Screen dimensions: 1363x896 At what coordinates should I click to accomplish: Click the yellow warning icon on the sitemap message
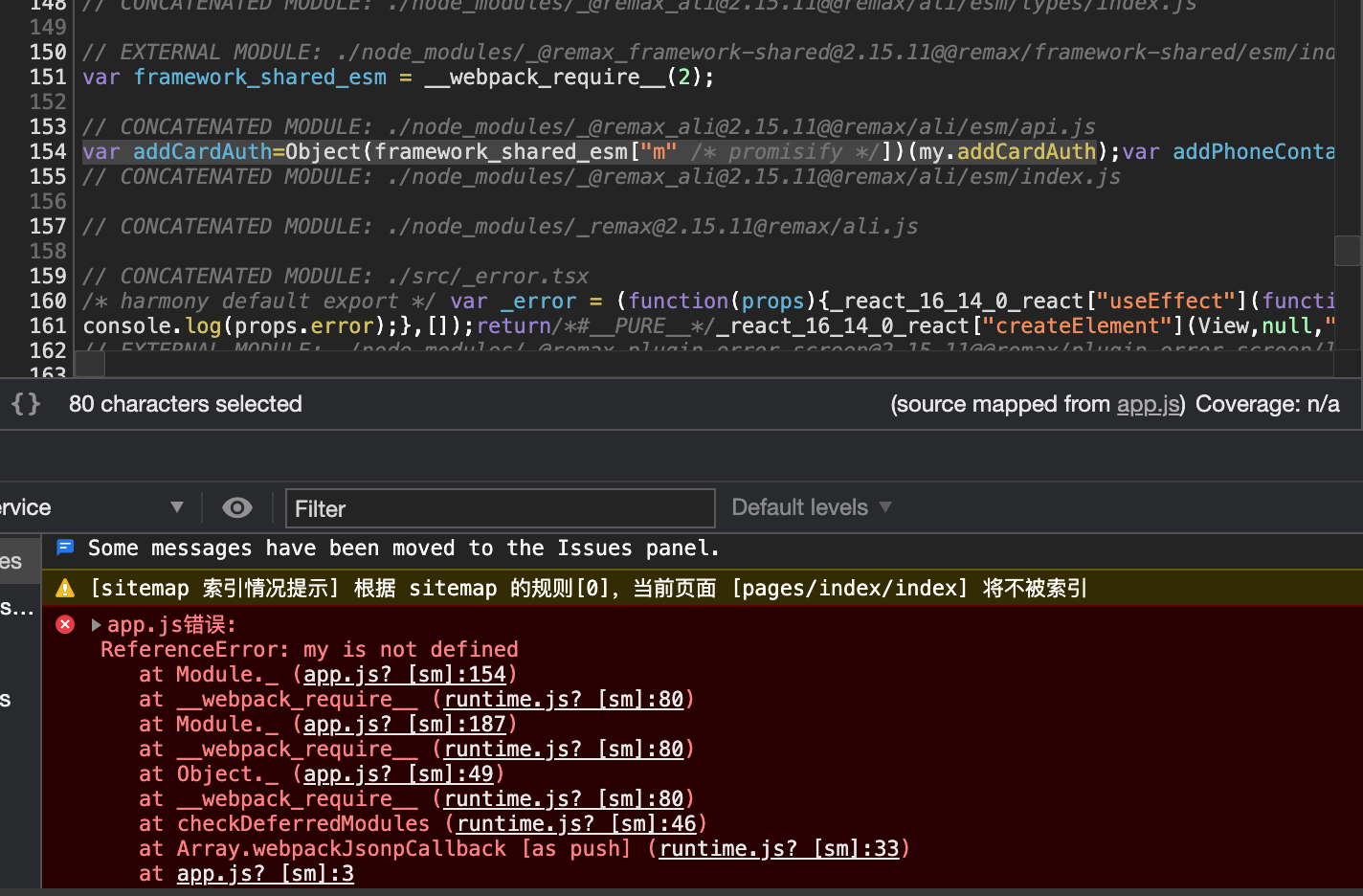[x=65, y=588]
